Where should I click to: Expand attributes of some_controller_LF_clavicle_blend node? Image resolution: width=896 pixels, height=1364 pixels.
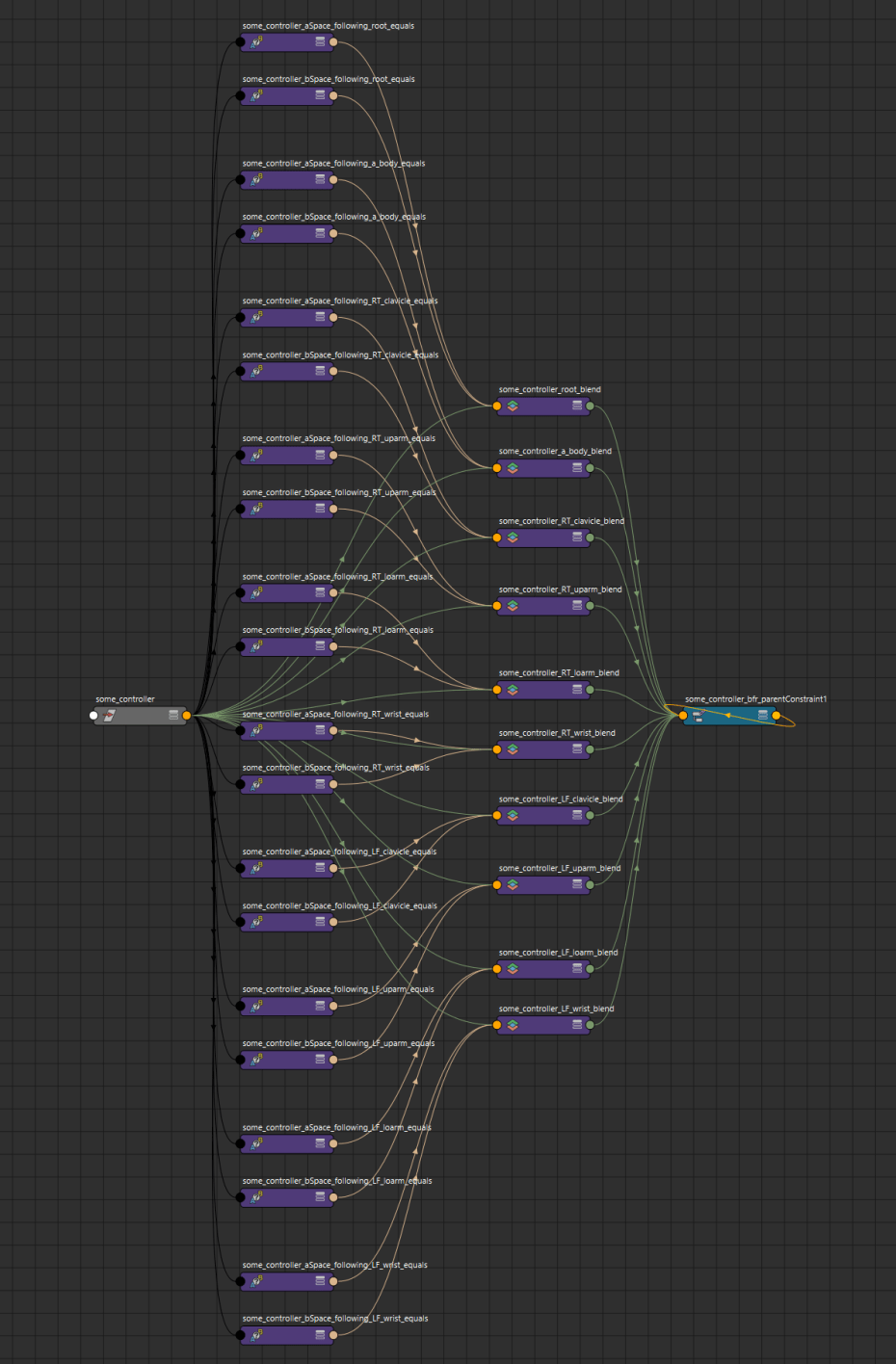[x=576, y=814]
